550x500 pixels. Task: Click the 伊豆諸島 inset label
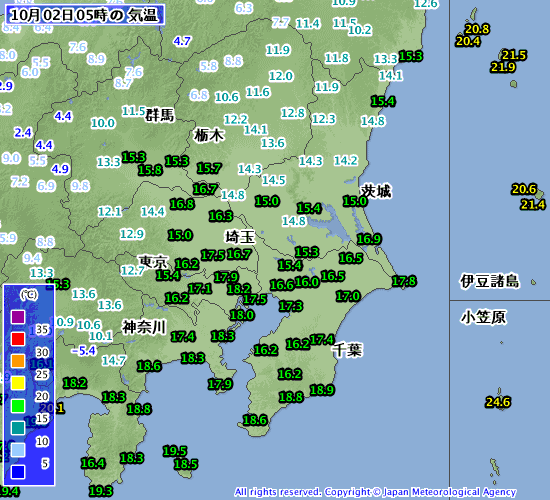(x=490, y=281)
